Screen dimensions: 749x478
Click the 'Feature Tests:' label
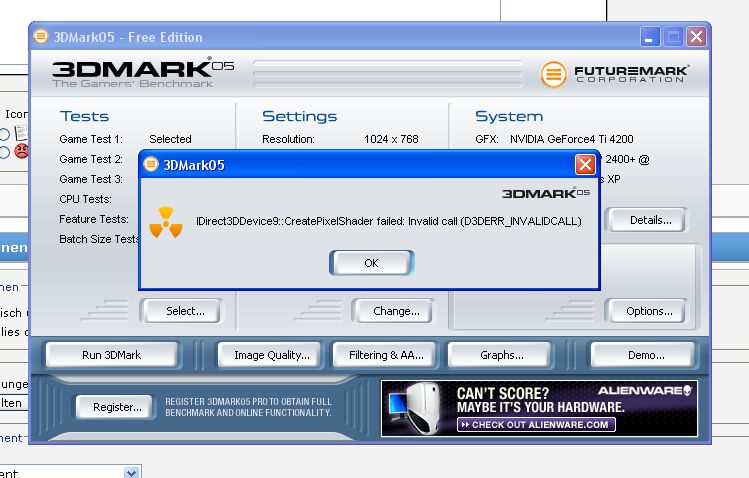[x=94, y=219]
